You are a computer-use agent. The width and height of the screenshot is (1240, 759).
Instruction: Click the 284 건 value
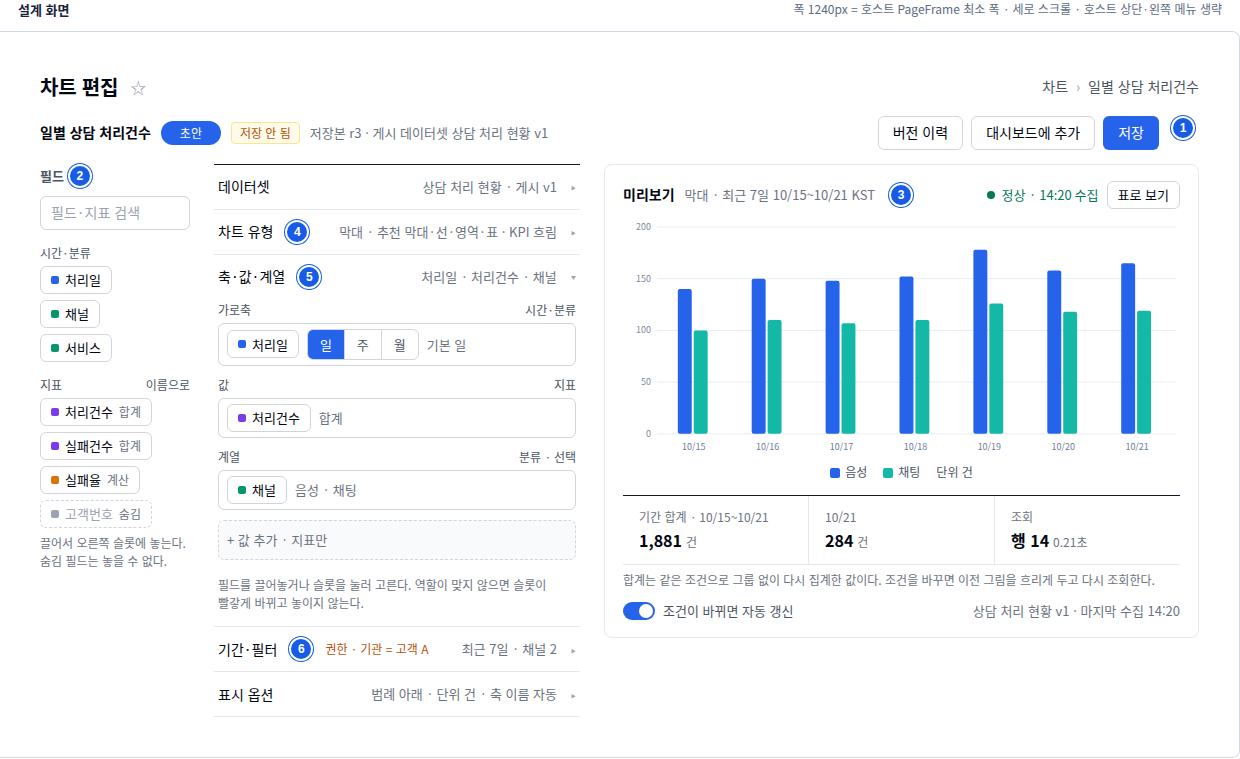(x=846, y=541)
